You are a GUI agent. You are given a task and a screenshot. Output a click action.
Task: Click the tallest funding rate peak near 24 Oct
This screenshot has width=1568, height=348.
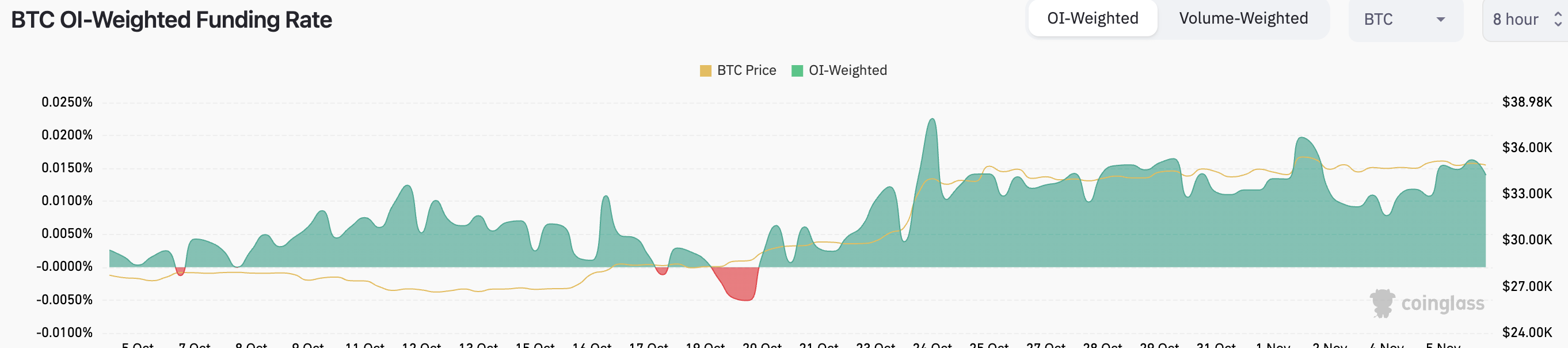point(932,122)
